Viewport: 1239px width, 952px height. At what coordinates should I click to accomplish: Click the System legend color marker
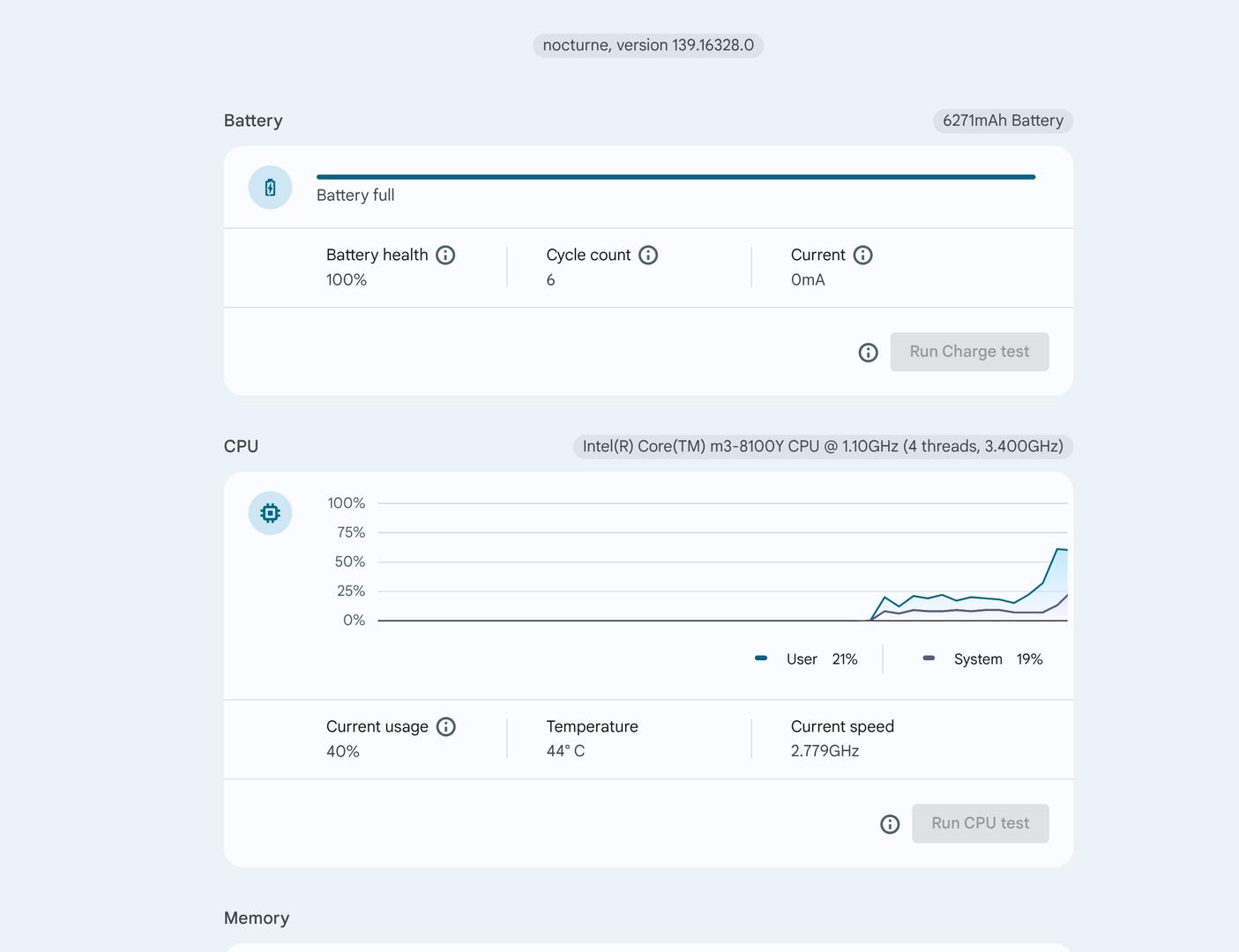pyautogui.click(x=929, y=658)
